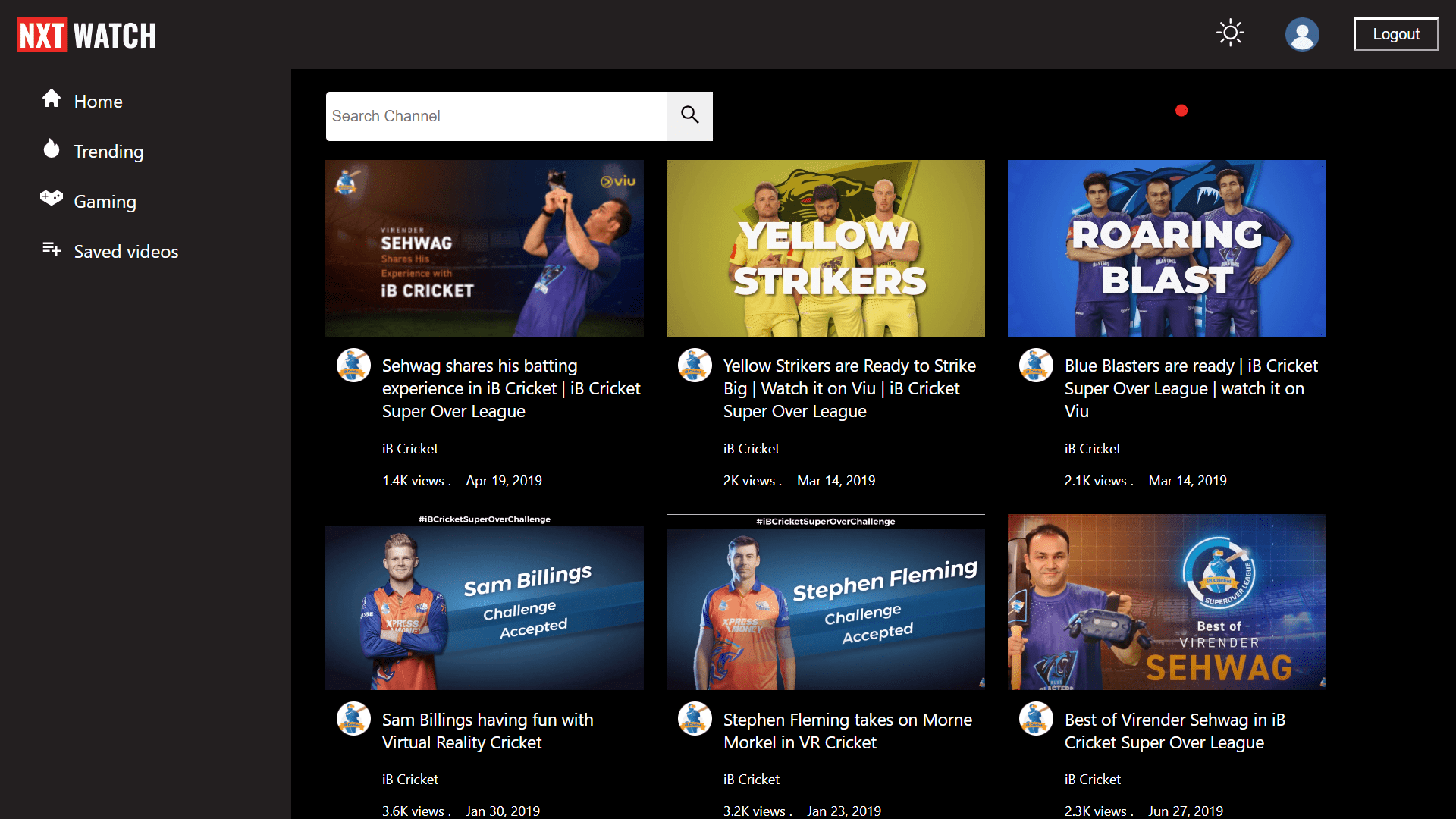The width and height of the screenshot is (1456, 819).
Task: Go to the Trending menu item
Action: click(108, 152)
